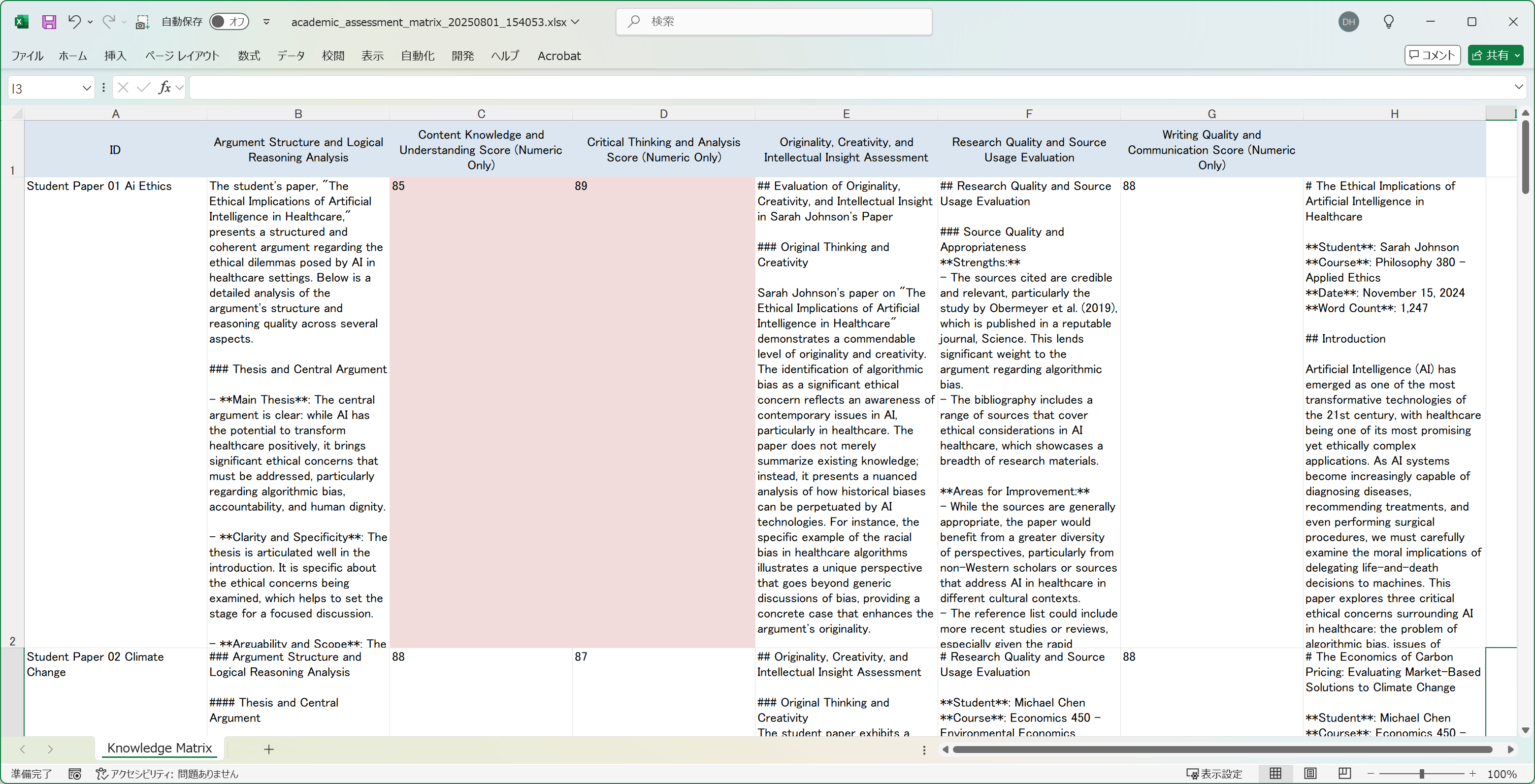The width and height of the screenshot is (1535, 784).
Task: Select Normal view in status bar
Action: coord(1275,773)
